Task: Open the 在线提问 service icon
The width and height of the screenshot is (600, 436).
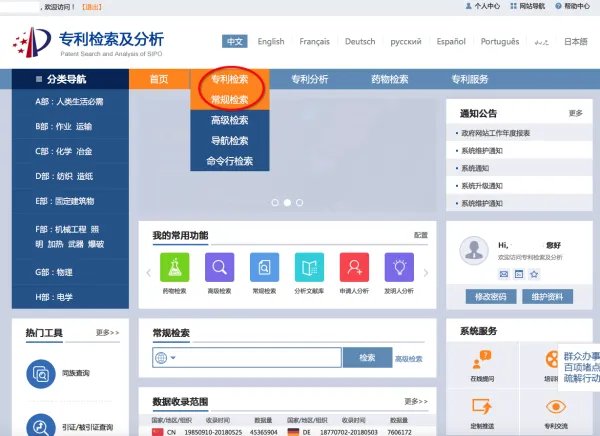Action: (x=482, y=360)
